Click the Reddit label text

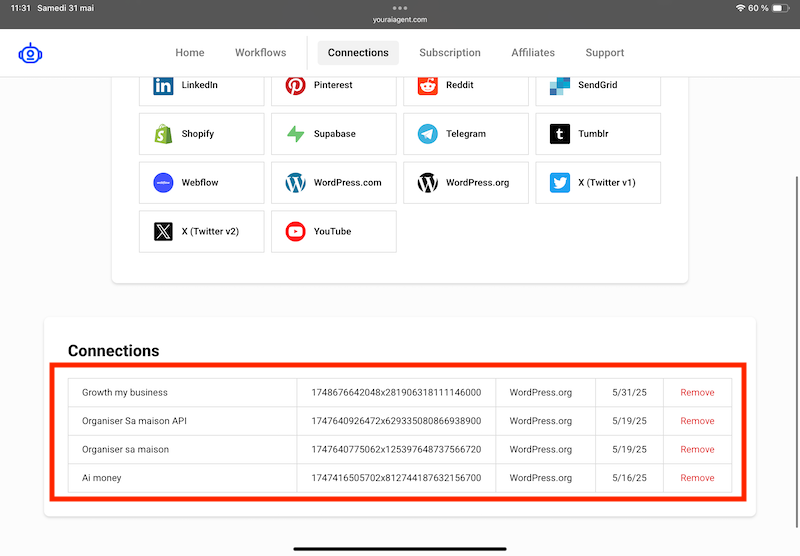click(460, 85)
